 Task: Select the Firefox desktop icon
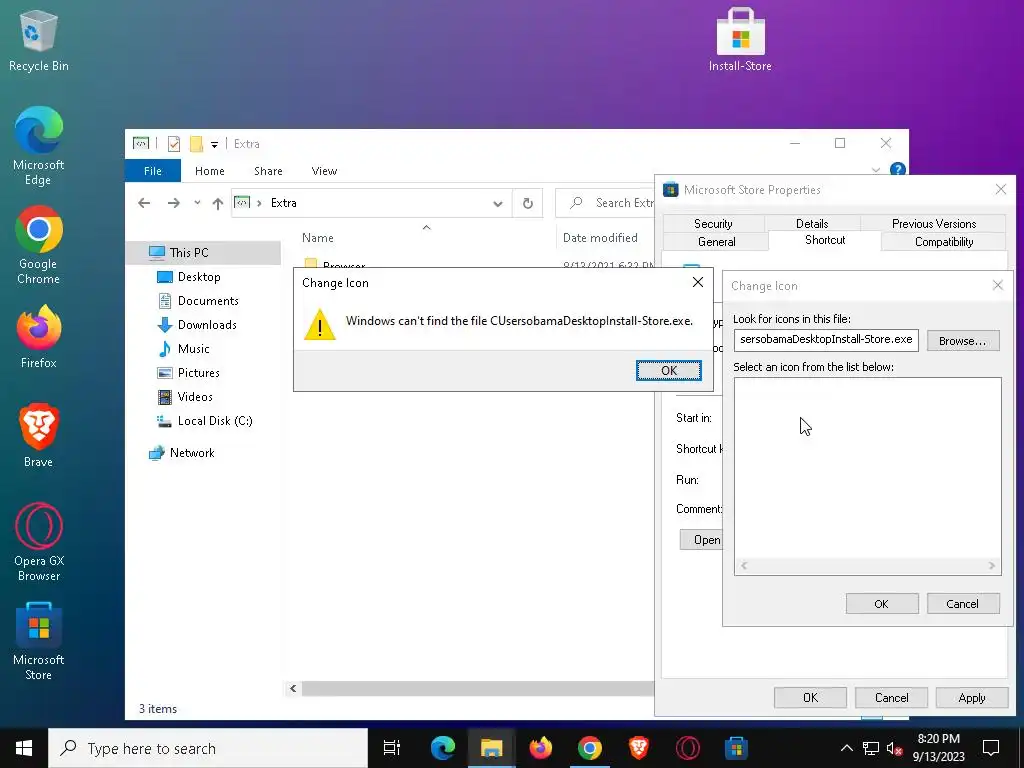(x=39, y=337)
